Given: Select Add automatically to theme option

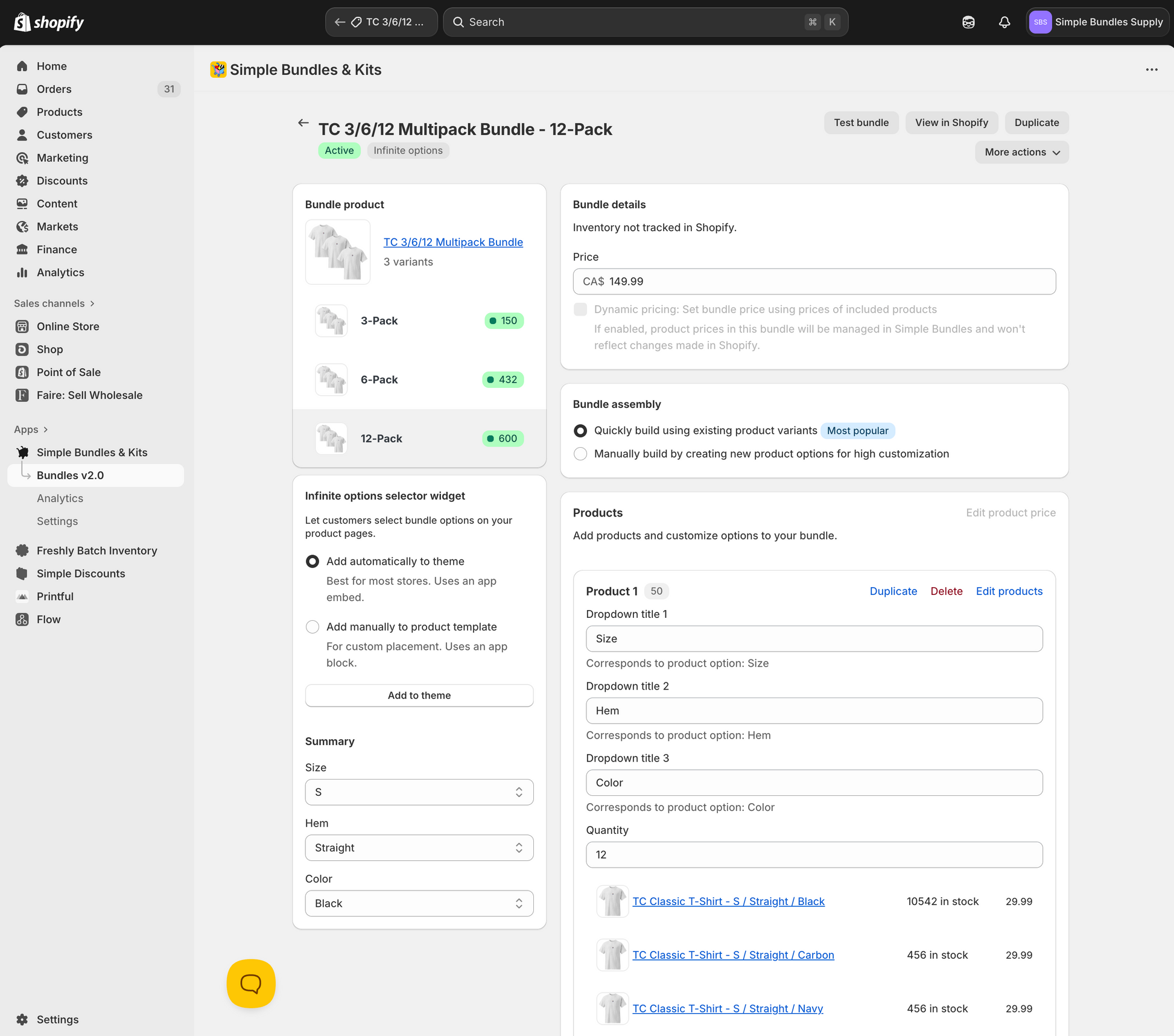Looking at the screenshot, I should [x=313, y=562].
